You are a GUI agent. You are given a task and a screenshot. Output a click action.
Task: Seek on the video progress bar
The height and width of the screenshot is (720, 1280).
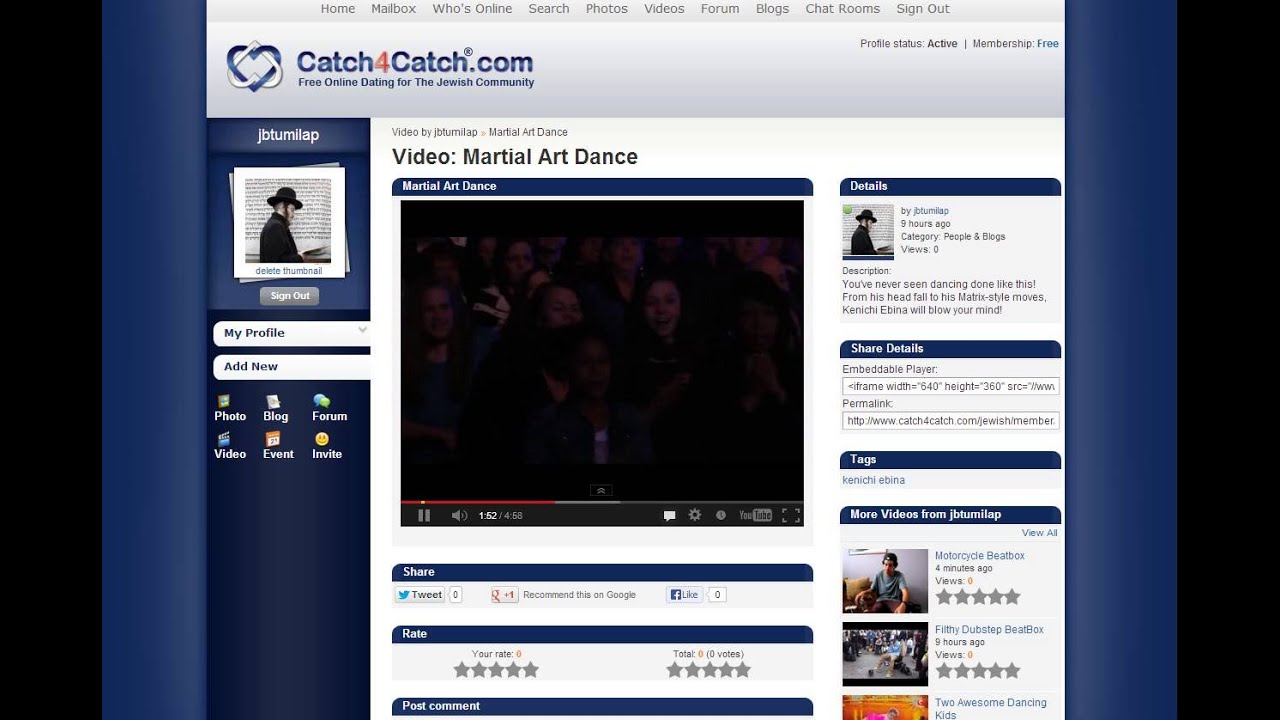click(x=602, y=502)
